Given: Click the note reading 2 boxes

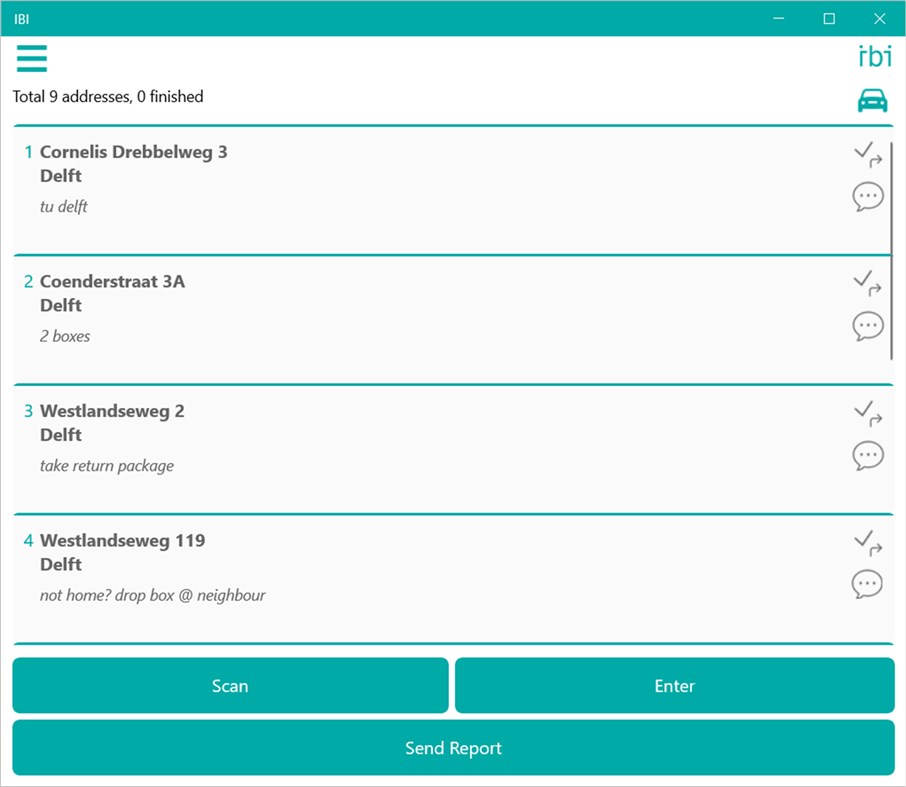Looking at the screenshot, I should pos(65,336).
